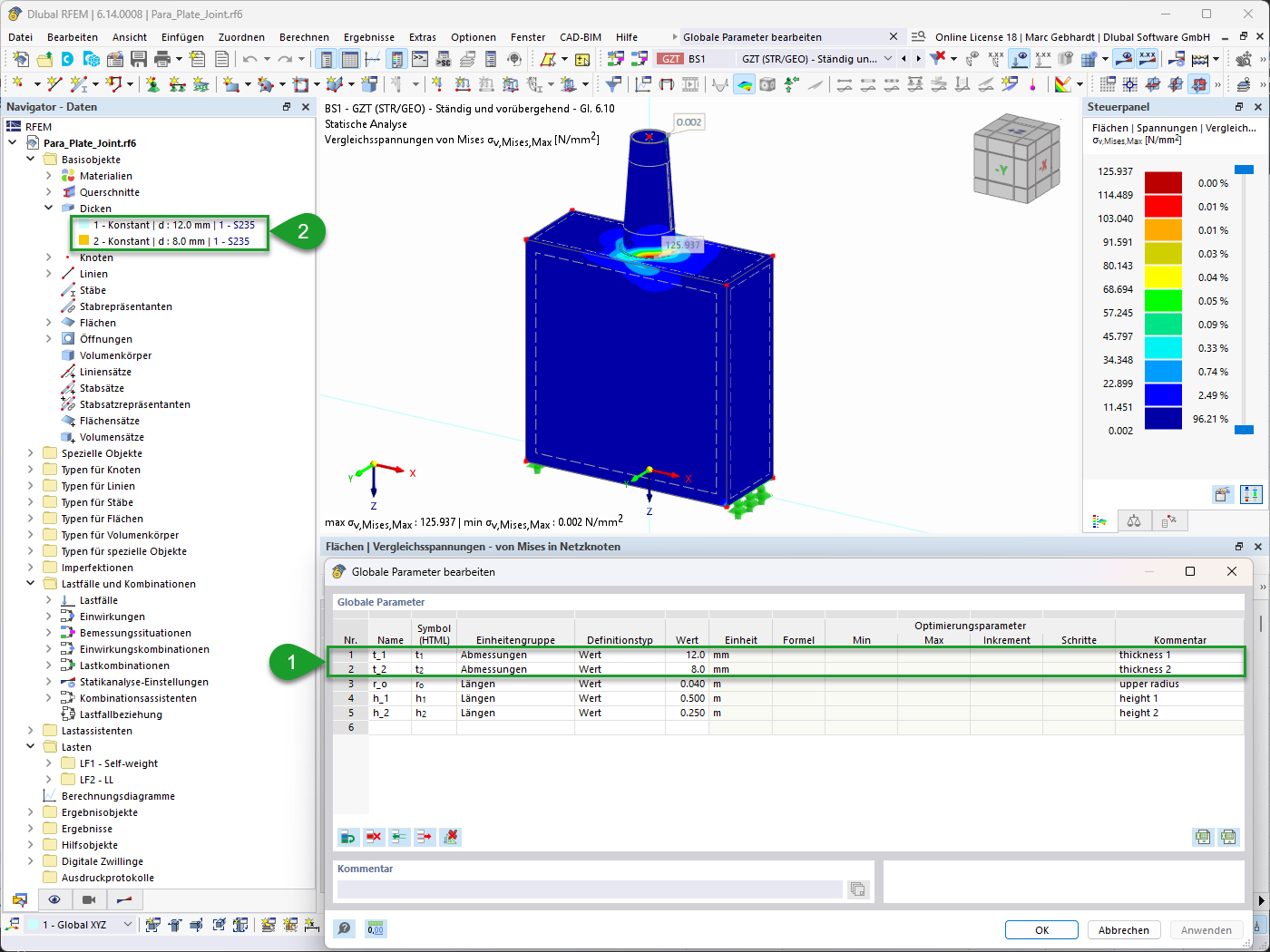Click the new surface tool icon

231,84
